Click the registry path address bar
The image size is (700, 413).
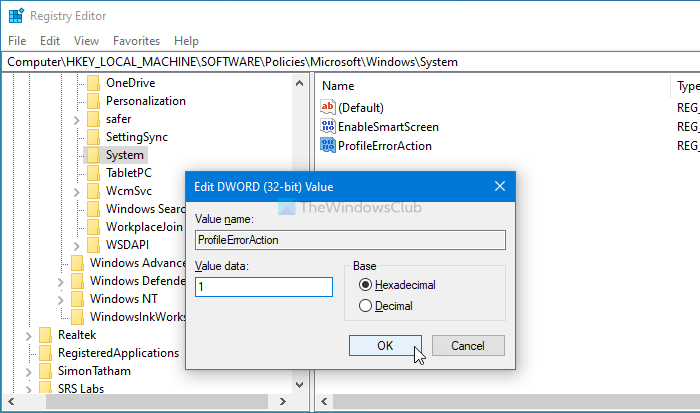tap(350, 62)
